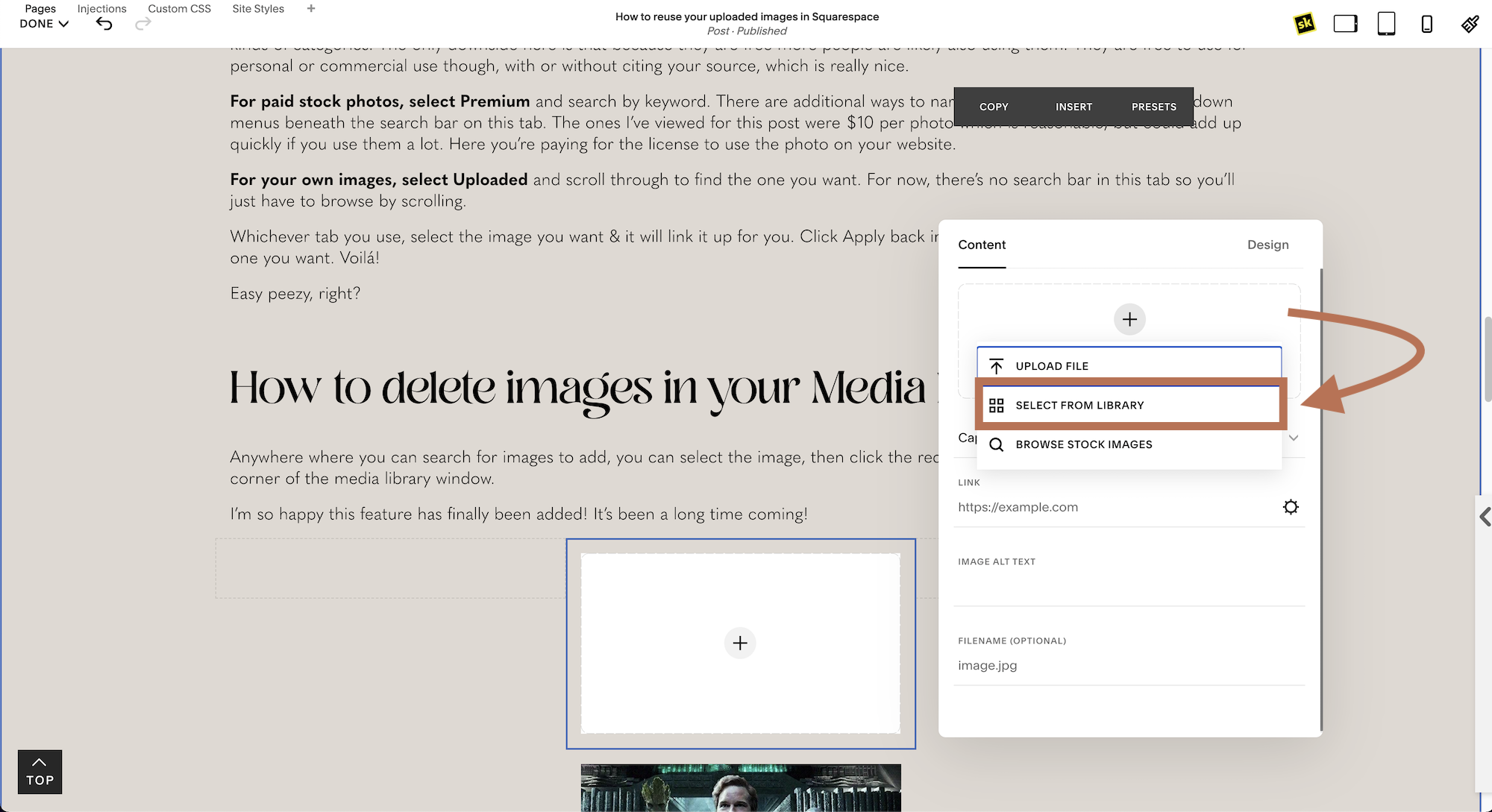Expand the right side panel arrow

[x=1485, y=517]
